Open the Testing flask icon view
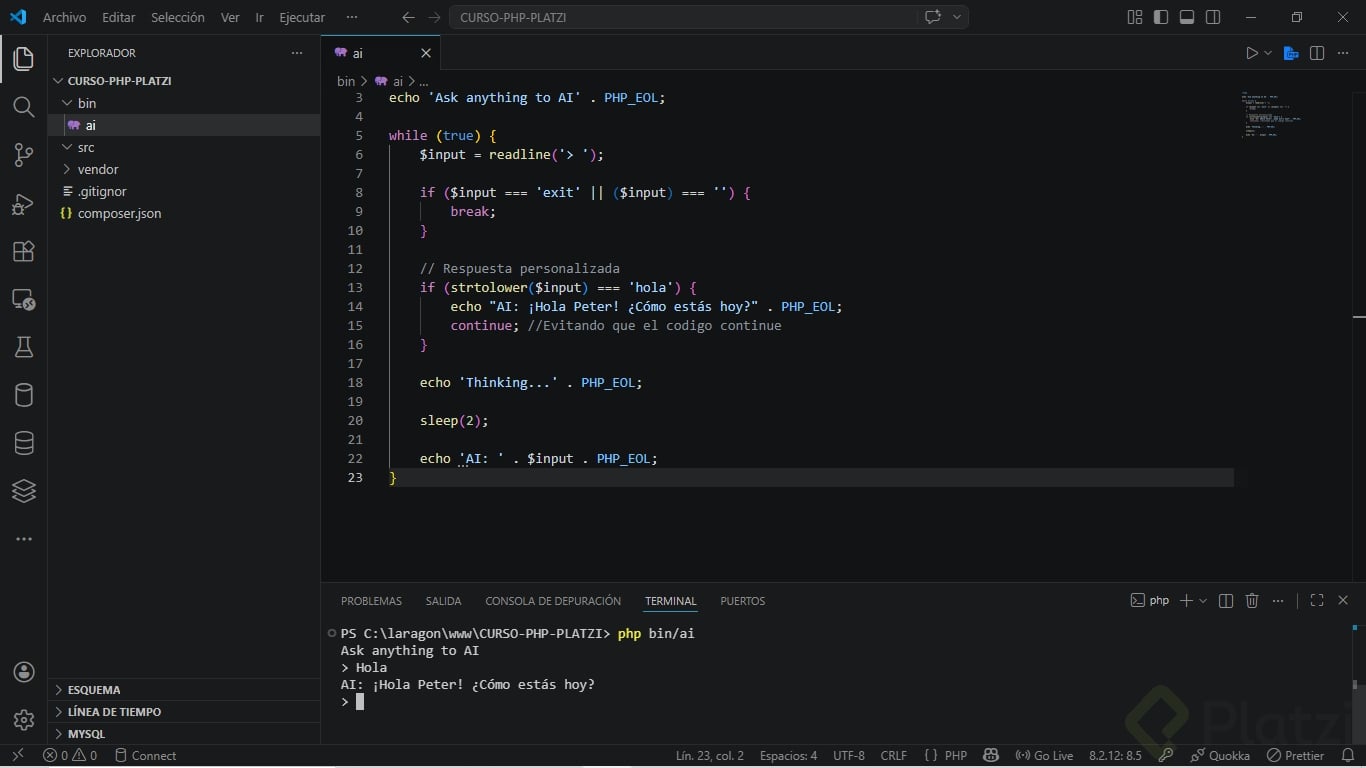The width and height of the screenshot is (1366, 768). coord(23,347)
